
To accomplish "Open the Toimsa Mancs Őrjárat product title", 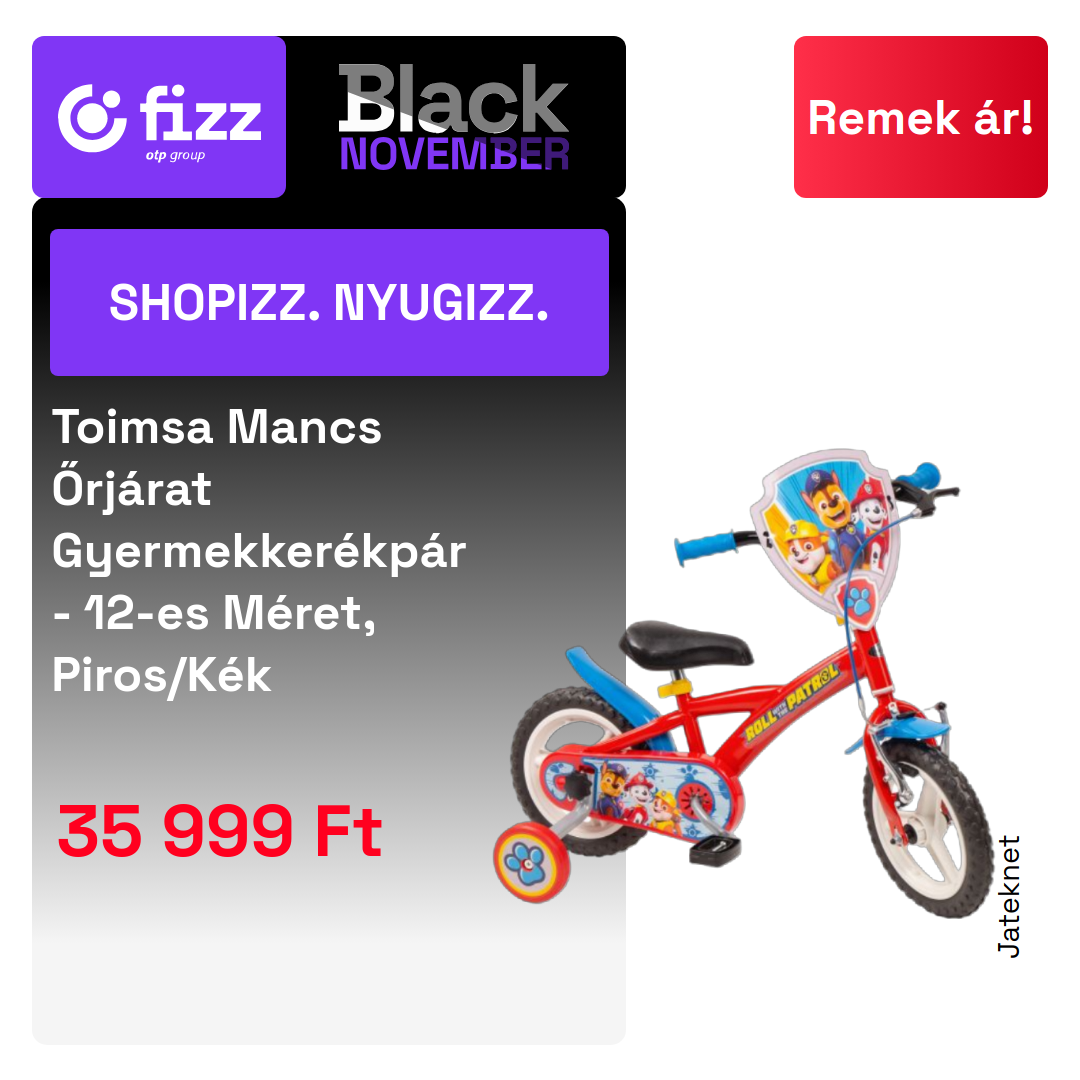I will tap(259, 550).
